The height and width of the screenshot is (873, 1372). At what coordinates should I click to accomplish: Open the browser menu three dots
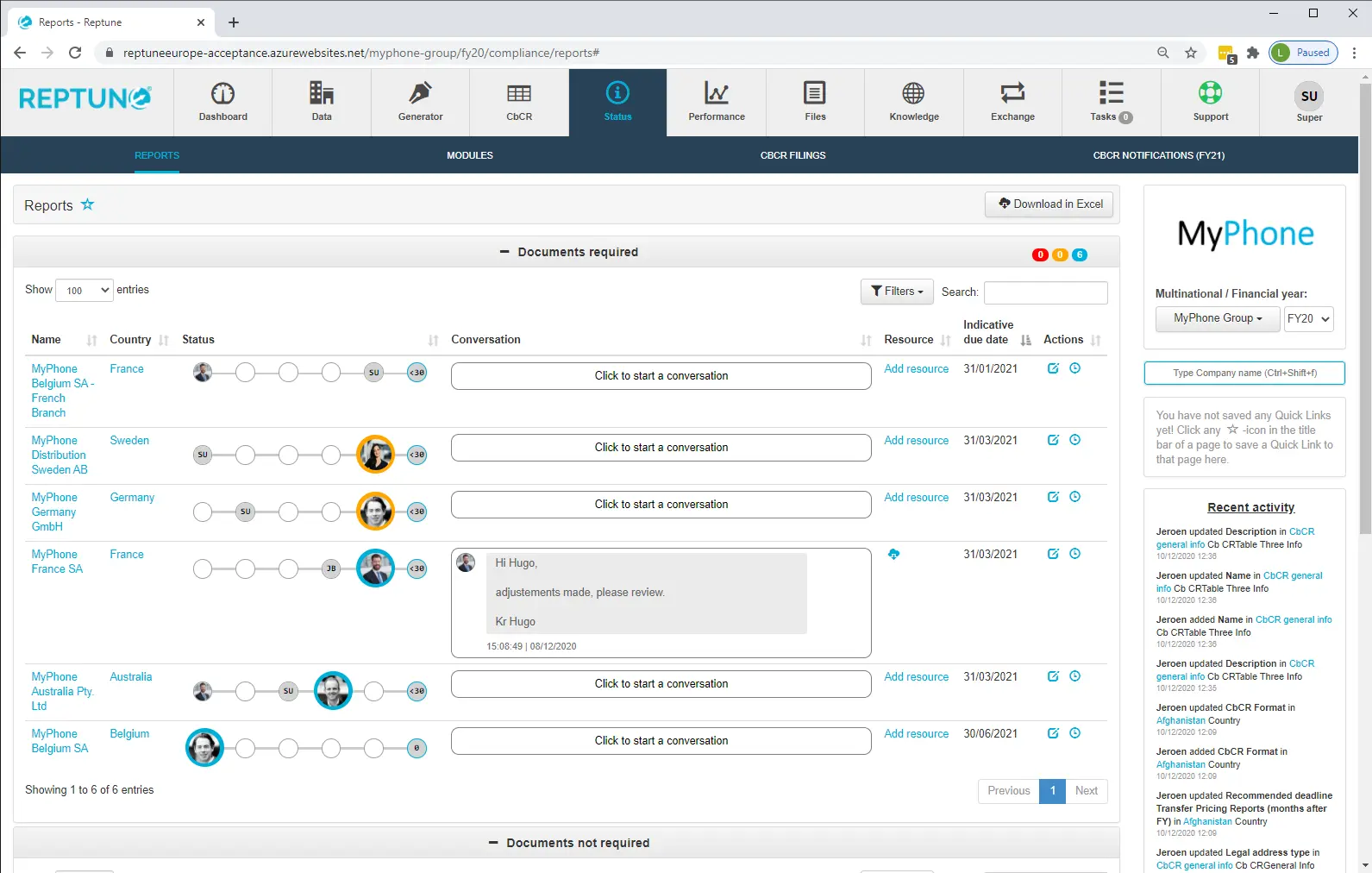point(1354,53)
